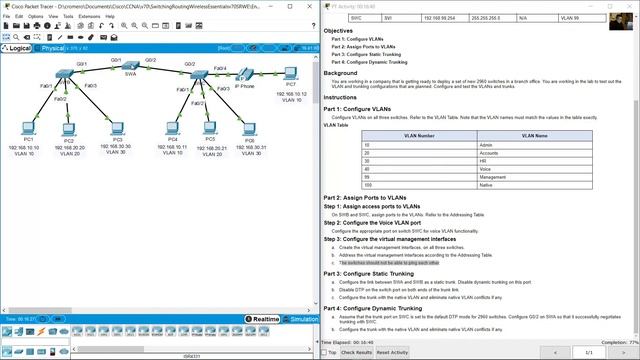640x360 pixels.
Task: Click the device list horizontal scrollbar
Action: click(x=110, y=349)
